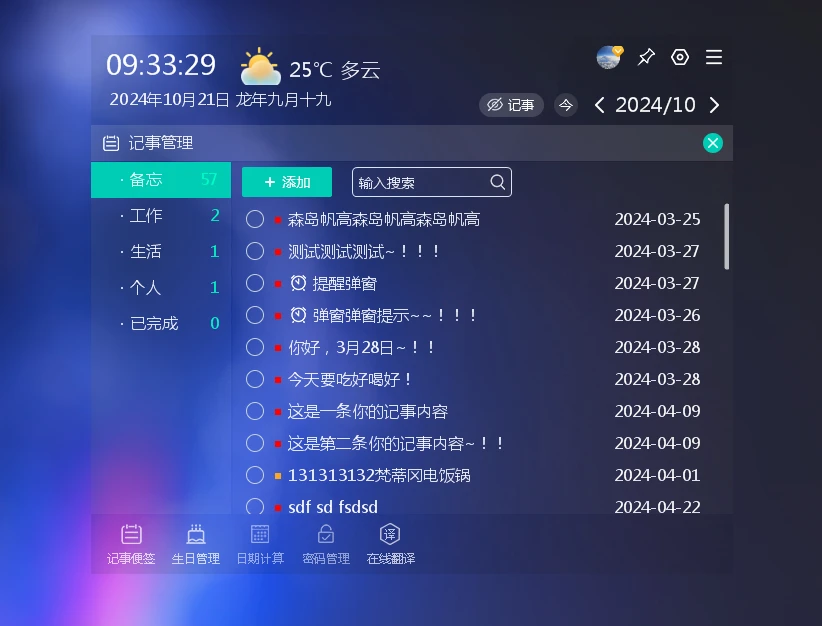Click the 添加 add button
Screen dimensions: 822x626
coord(287,182)
